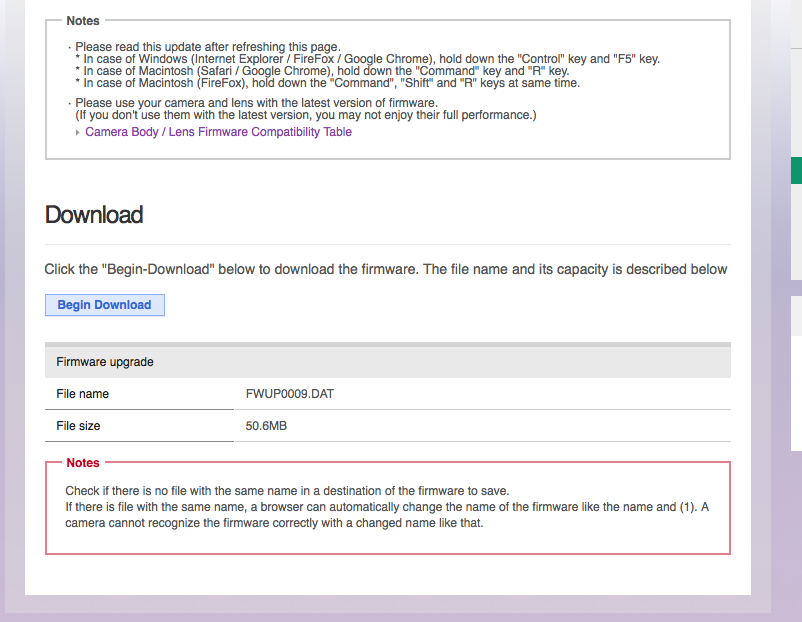Select the FWUP0009.DAT file name text
This screenshot has height=622, width=802.
pyautogui.click(x=290, y=394)
